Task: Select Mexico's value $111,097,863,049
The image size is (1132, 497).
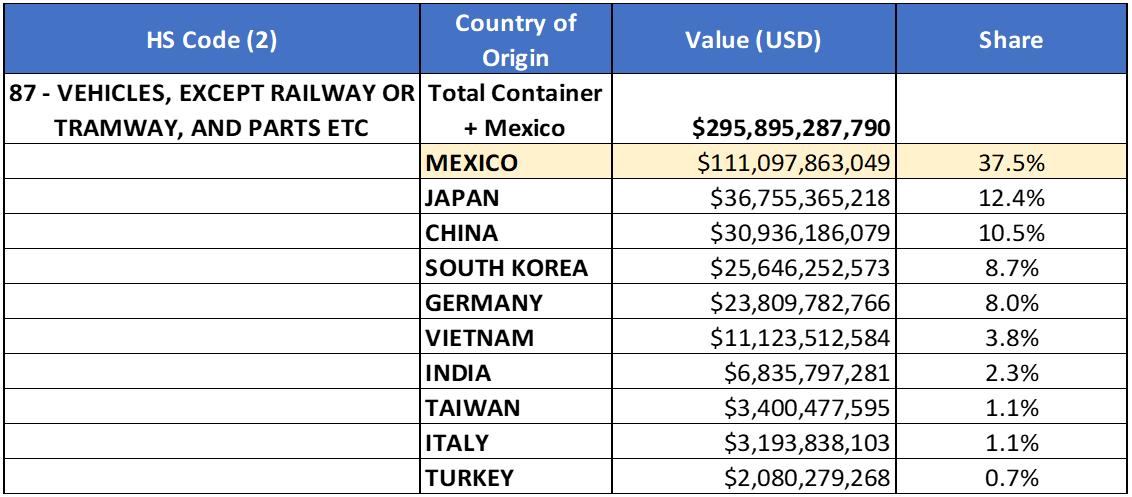Action: tap(785, 163)
